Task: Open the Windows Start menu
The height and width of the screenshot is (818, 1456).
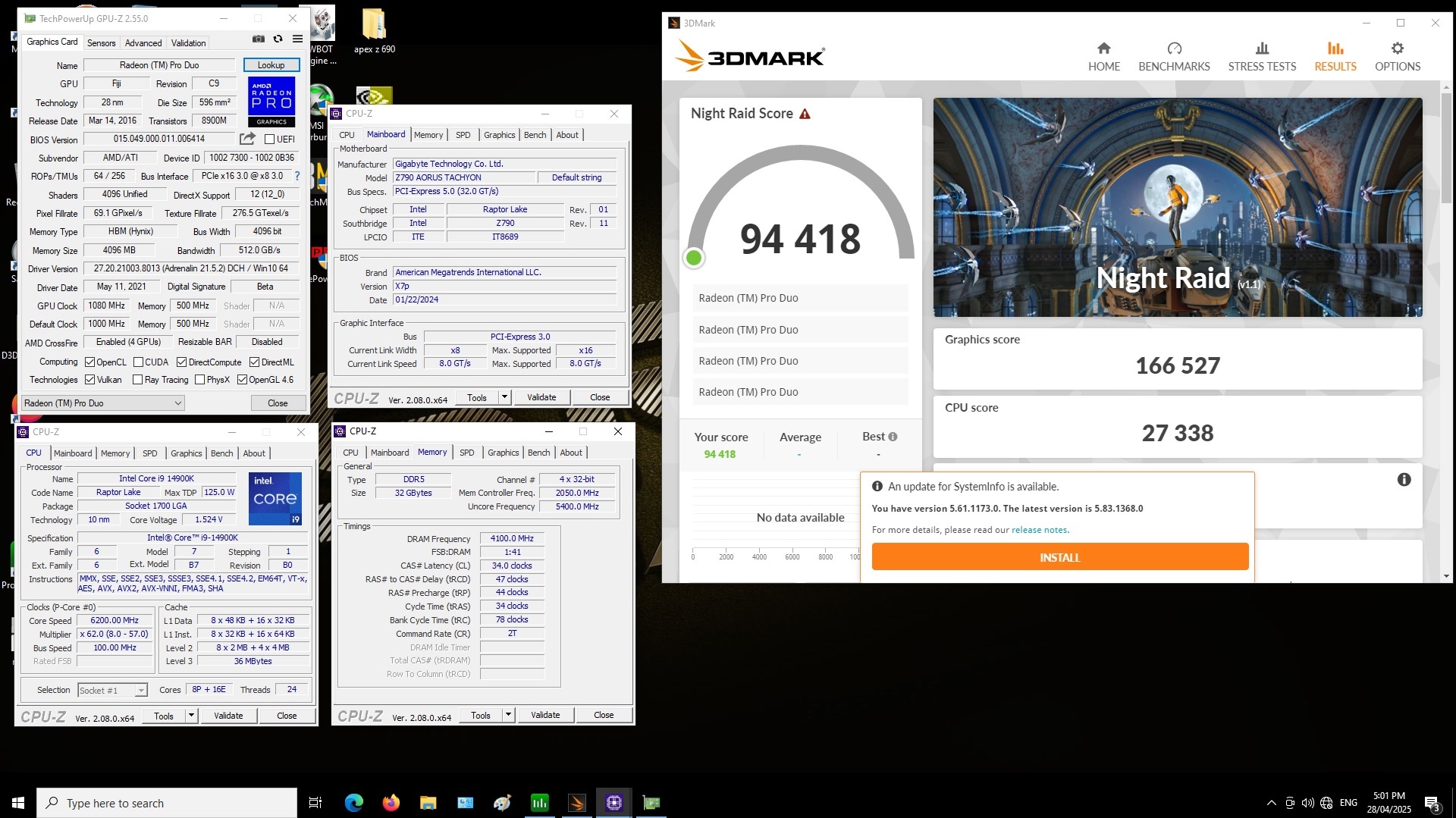Action: tap(18, 803)
